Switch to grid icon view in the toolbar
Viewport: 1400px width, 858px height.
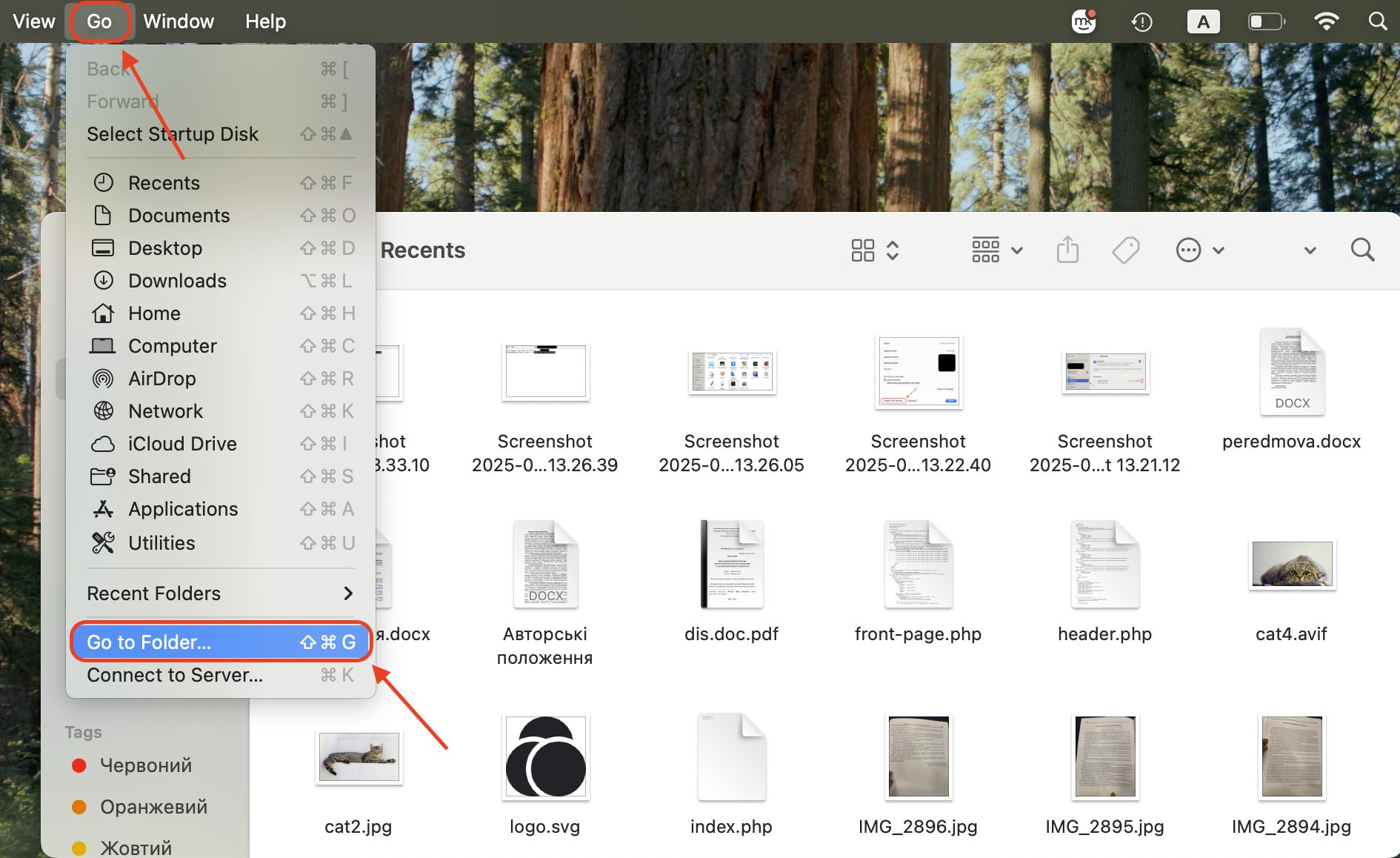pyautogui.click(x=863, y=250)
